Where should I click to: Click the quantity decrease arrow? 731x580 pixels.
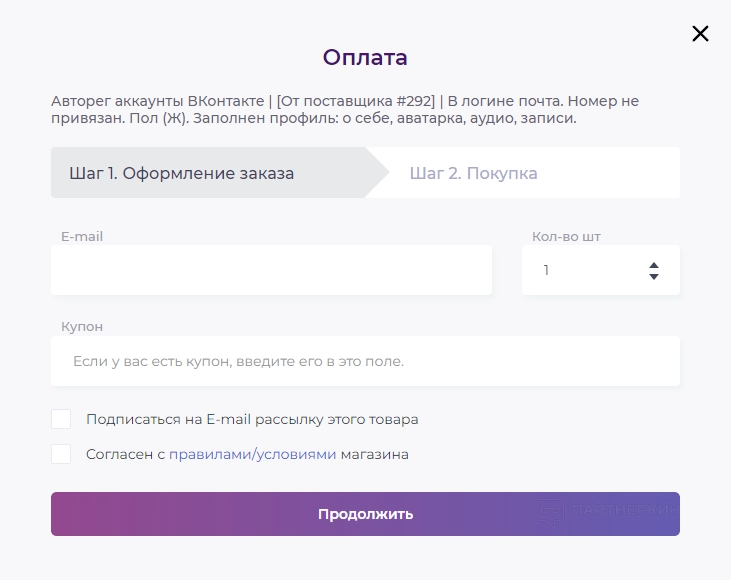(654, 276)
